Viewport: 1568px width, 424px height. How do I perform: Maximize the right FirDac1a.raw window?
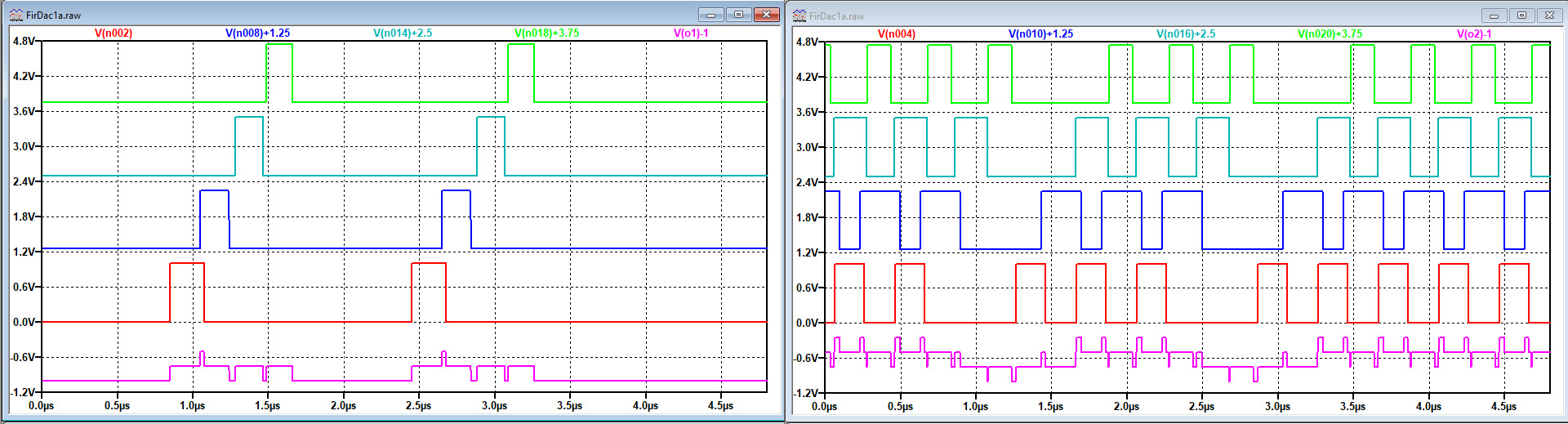point(1521,16)
